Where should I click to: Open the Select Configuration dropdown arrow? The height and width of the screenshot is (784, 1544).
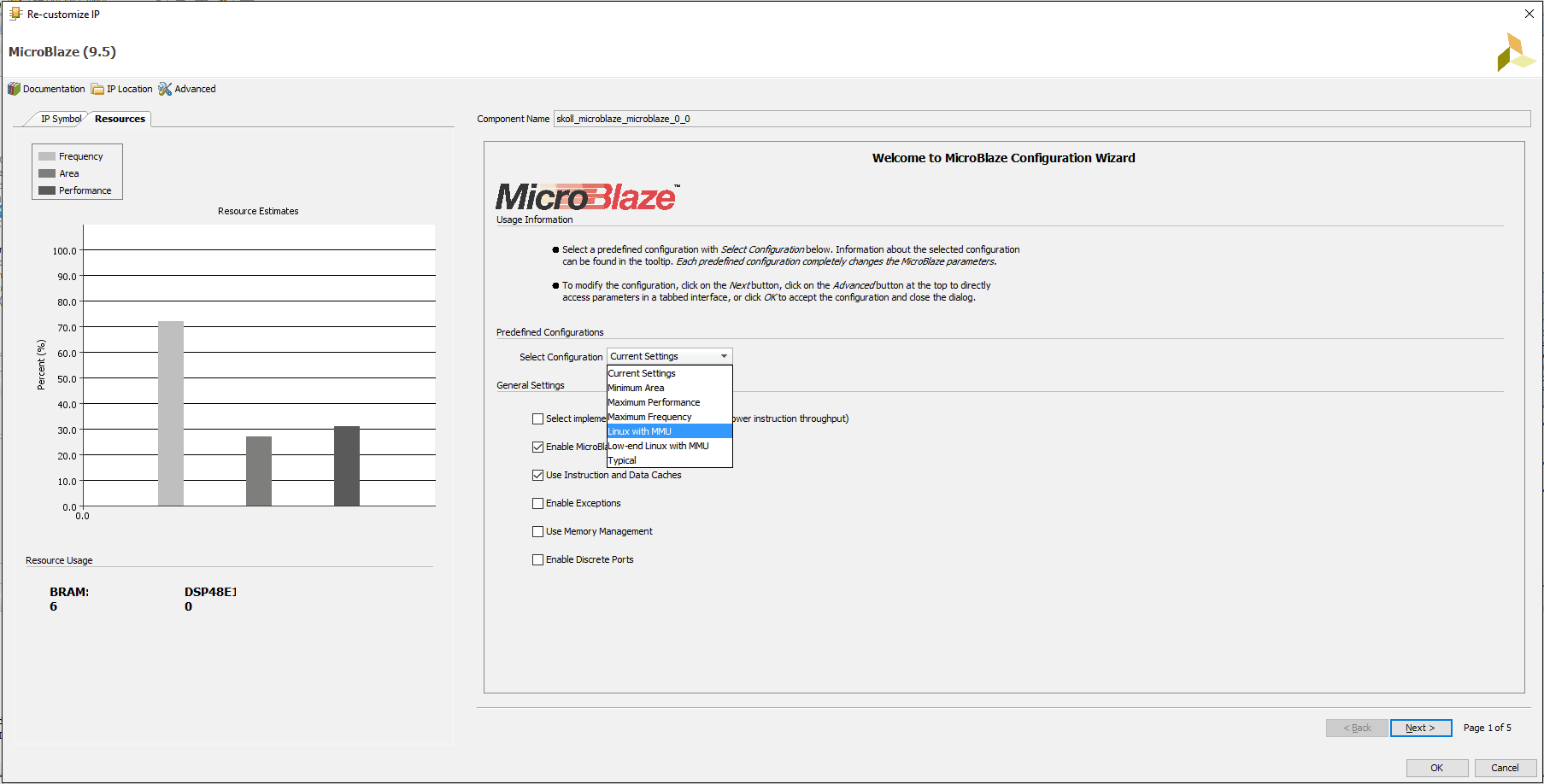pyautogui.click(x=724, y=356)
